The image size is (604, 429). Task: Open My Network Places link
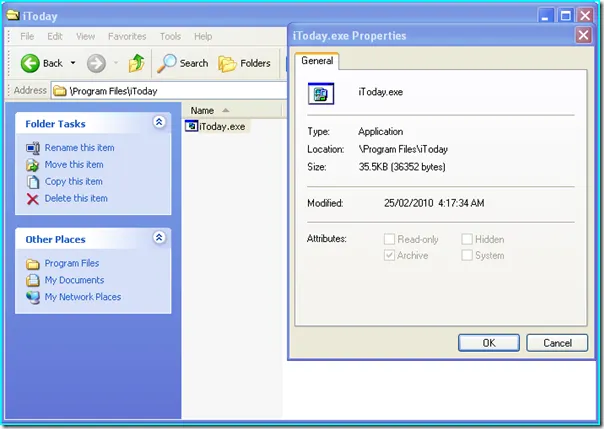coord(83,297)
